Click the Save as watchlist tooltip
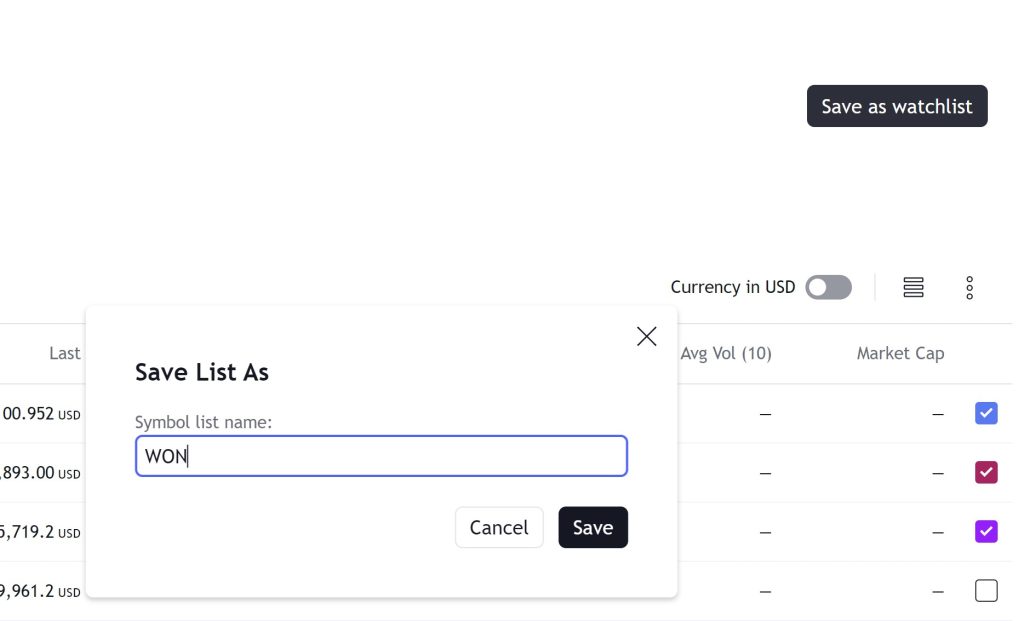Viewport: 1024px width, 621px height. coord(897,106)
